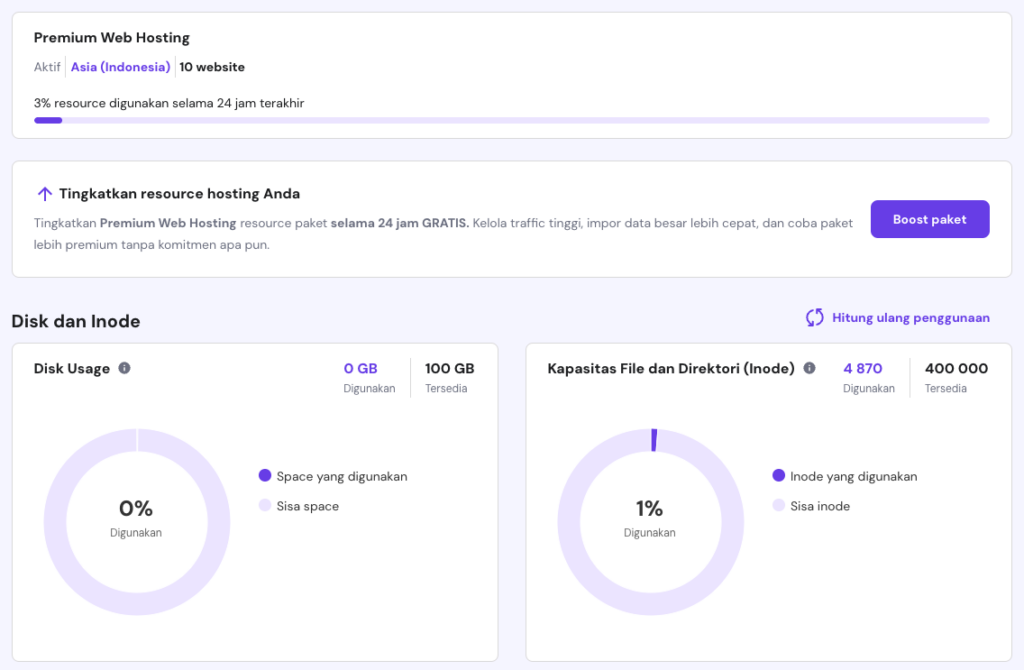Click the upward arrow boost icon

coord(44,193)
